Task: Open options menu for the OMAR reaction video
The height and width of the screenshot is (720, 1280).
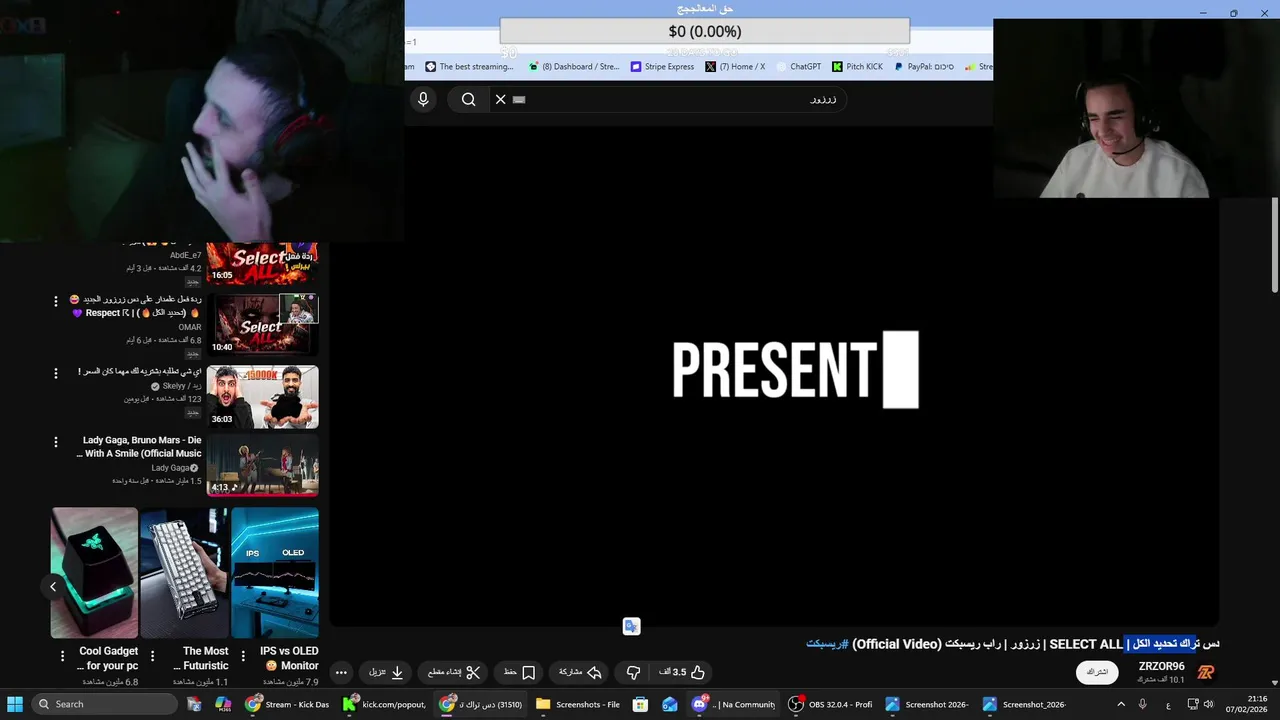Action: (x=56, y=301)
